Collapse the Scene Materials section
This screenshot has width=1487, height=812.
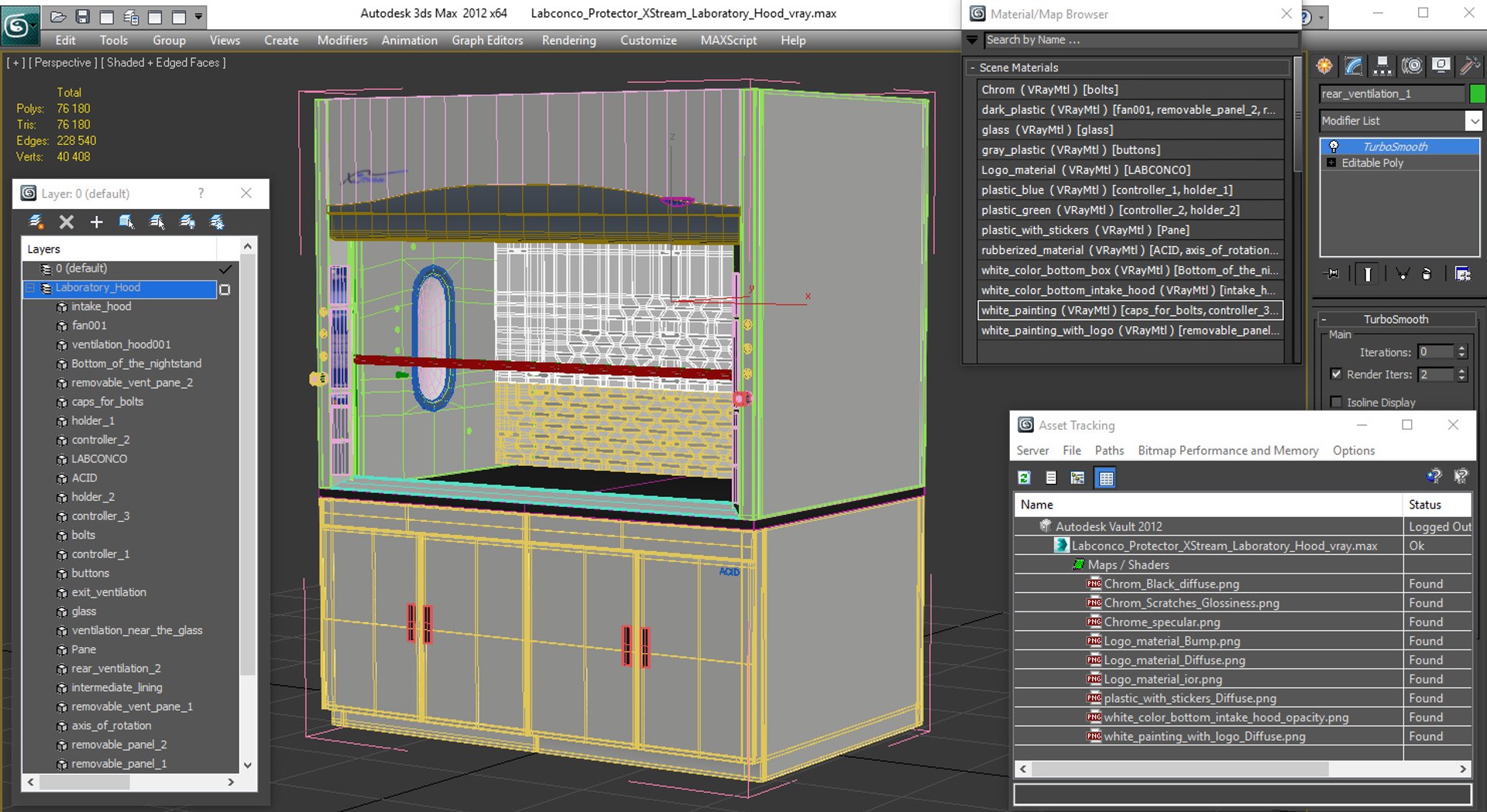973,68
